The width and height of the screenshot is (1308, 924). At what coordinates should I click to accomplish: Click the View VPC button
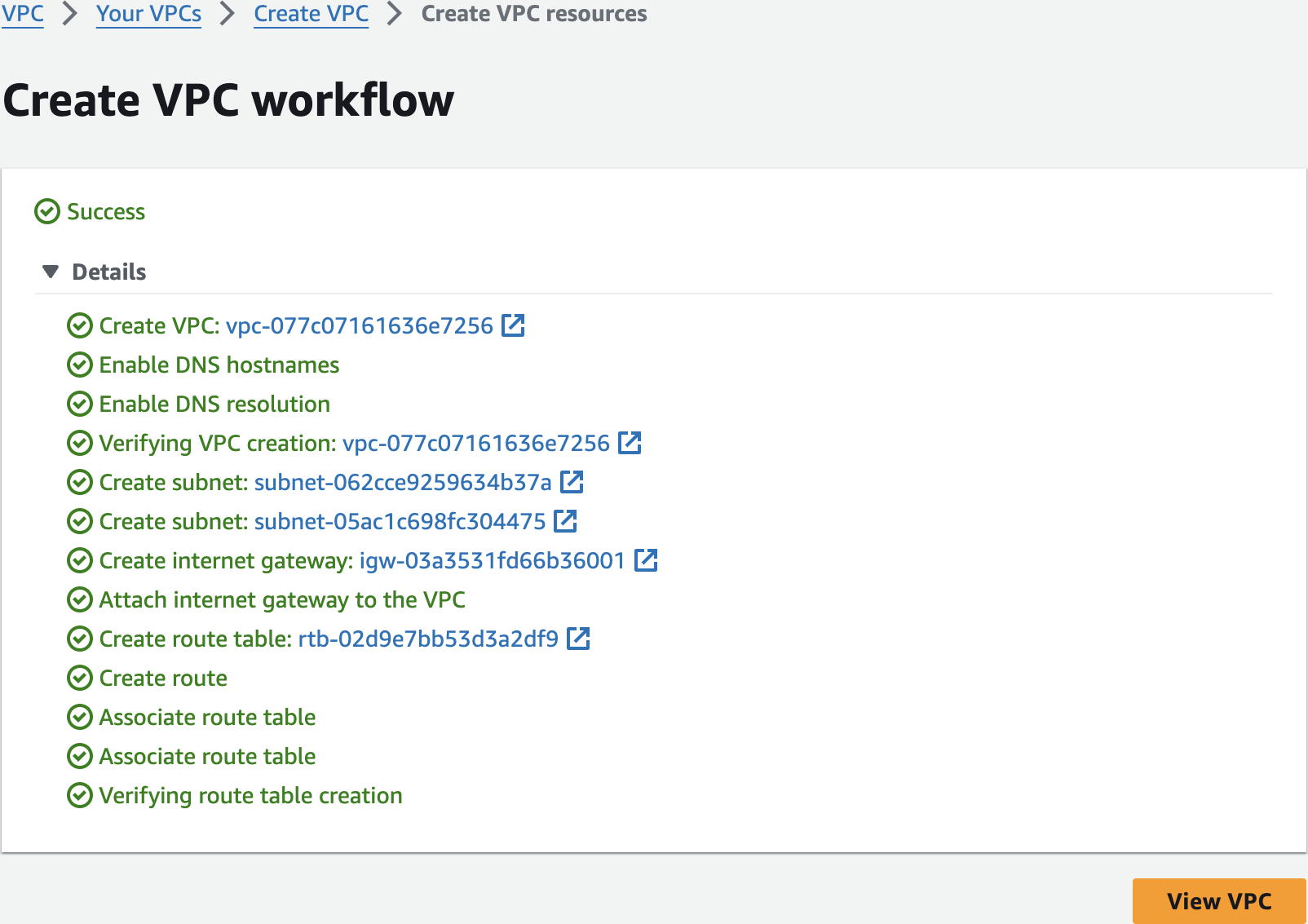point(1219,901)
